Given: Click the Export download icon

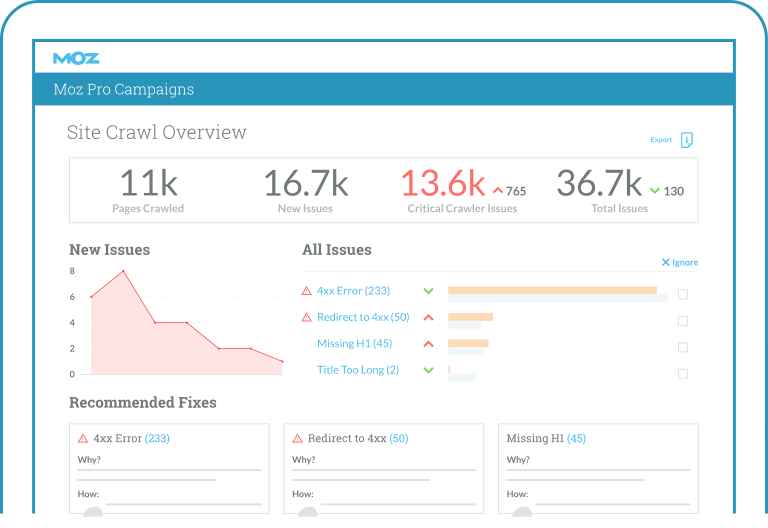Looking at the screenshot, I should [x=687, y=140].
